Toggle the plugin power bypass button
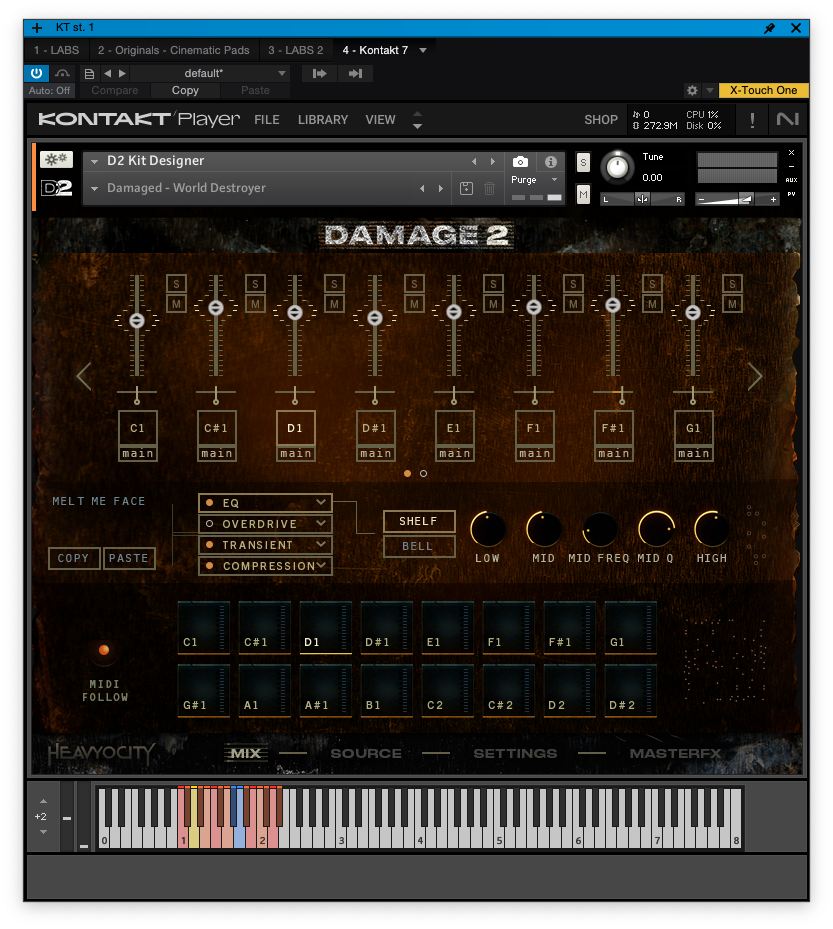This screenshot has height=929, width=833. 36,73
